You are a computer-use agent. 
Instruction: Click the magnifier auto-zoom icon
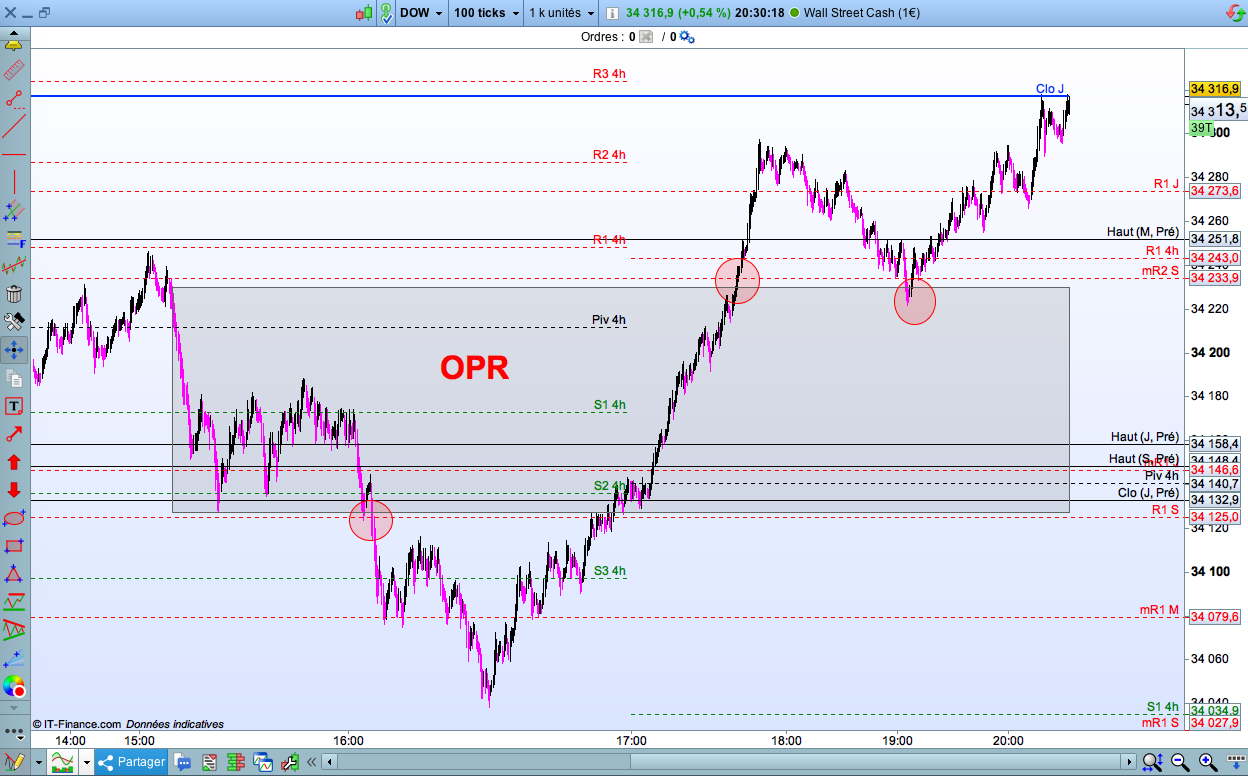(x=1151, y=762)
